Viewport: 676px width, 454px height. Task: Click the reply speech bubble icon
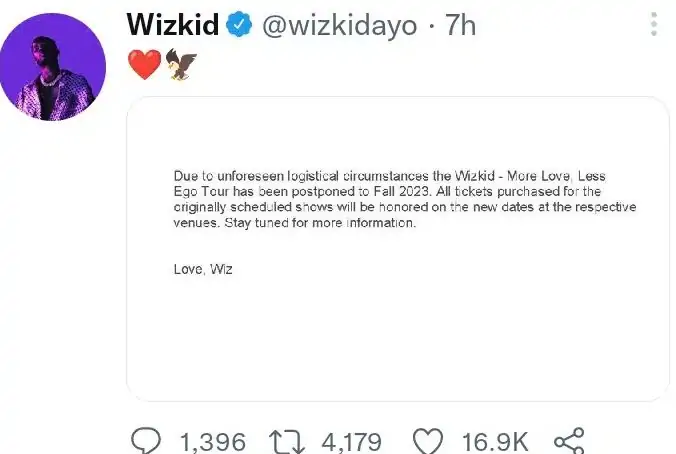pos(147,439)
